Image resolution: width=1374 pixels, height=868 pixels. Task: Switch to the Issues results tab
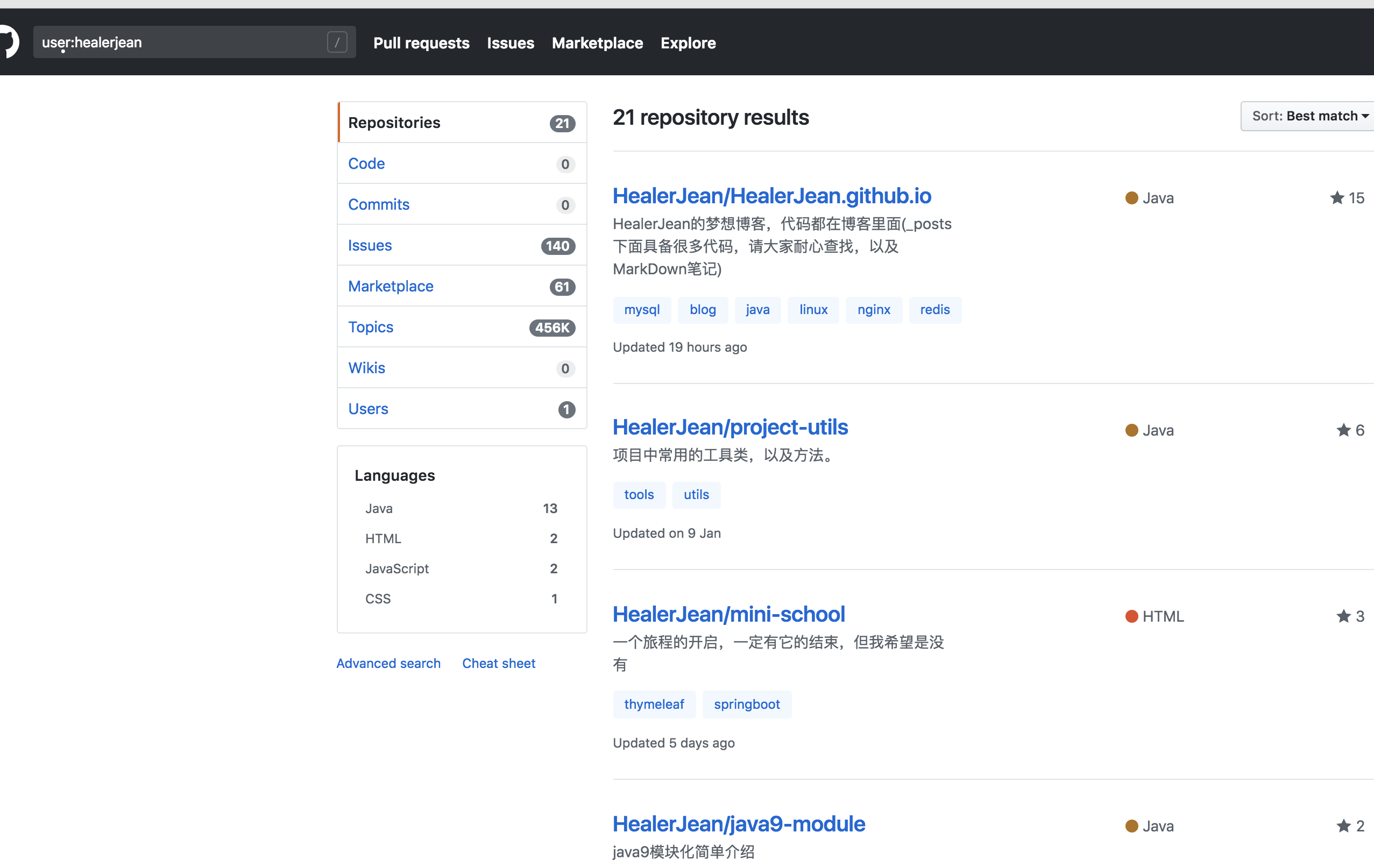click(370, 245)
